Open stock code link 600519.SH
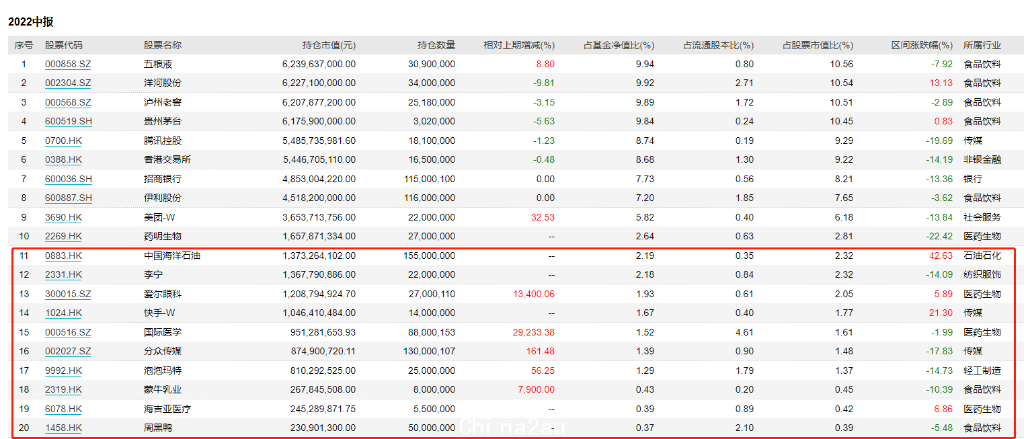Screen dimensions: 1024x439 pyautogui.click(x=68, y=121)
